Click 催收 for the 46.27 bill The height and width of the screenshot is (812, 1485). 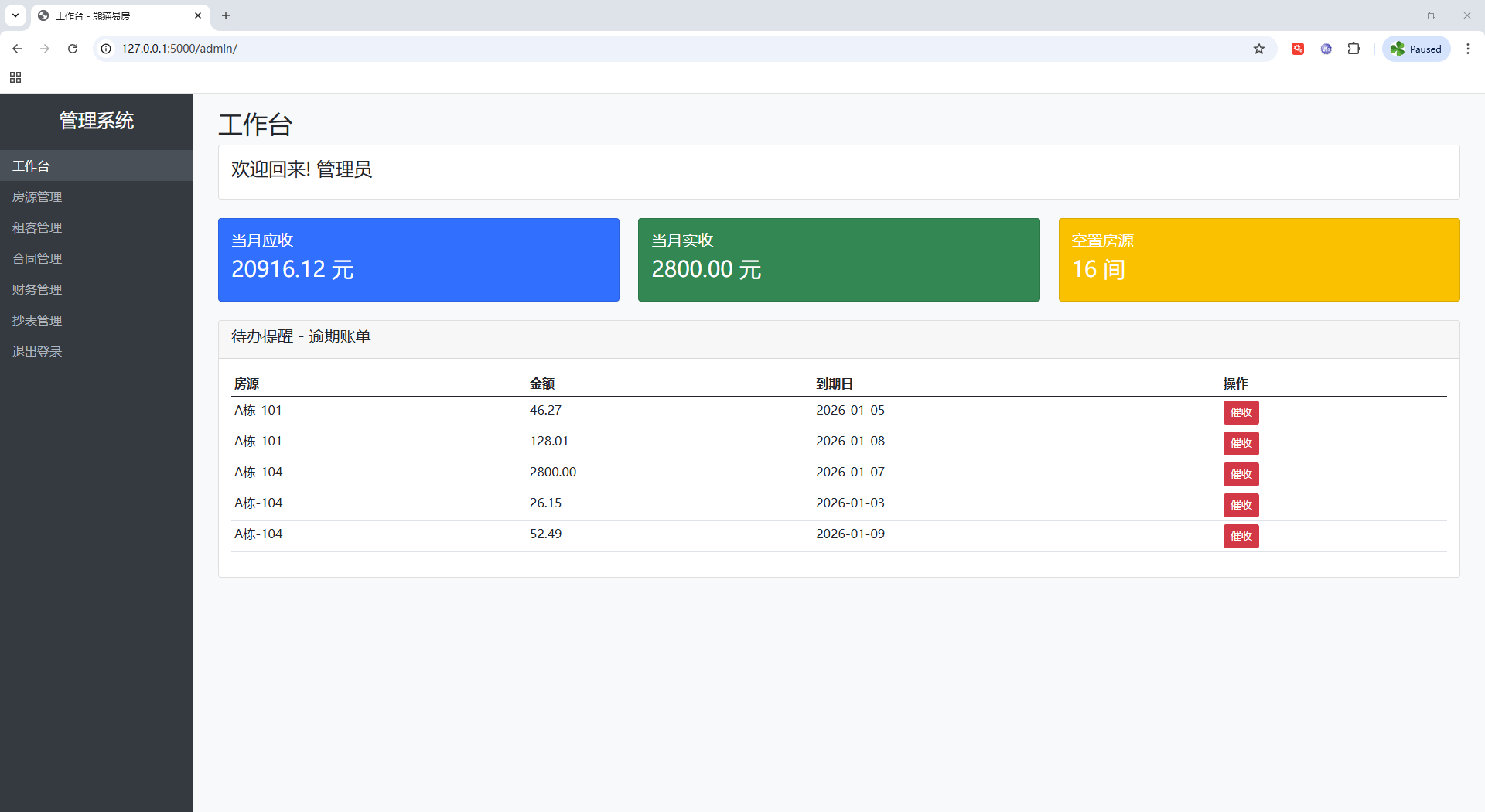pyautogui.click(x=1241, y=412)
